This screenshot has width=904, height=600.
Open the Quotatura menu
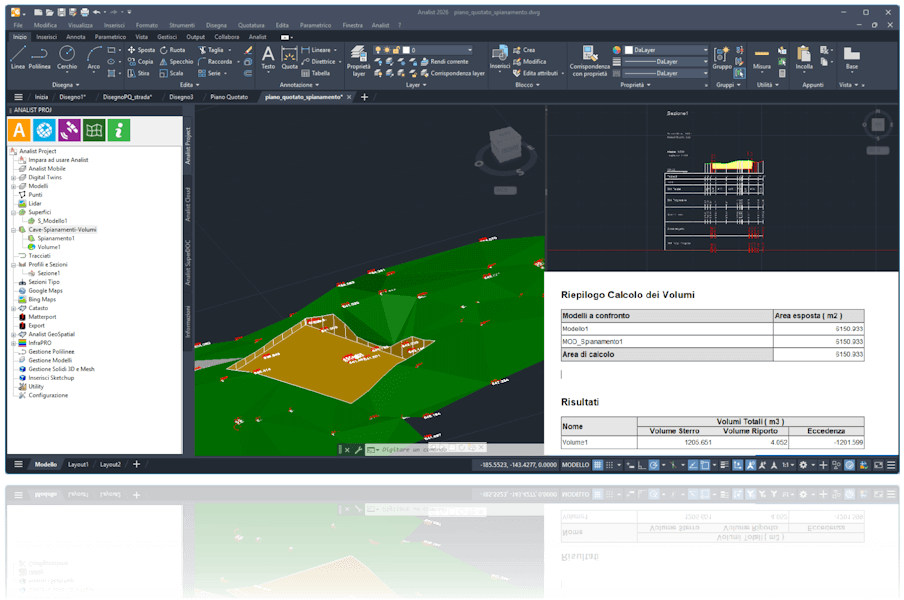tap(251, 25)
